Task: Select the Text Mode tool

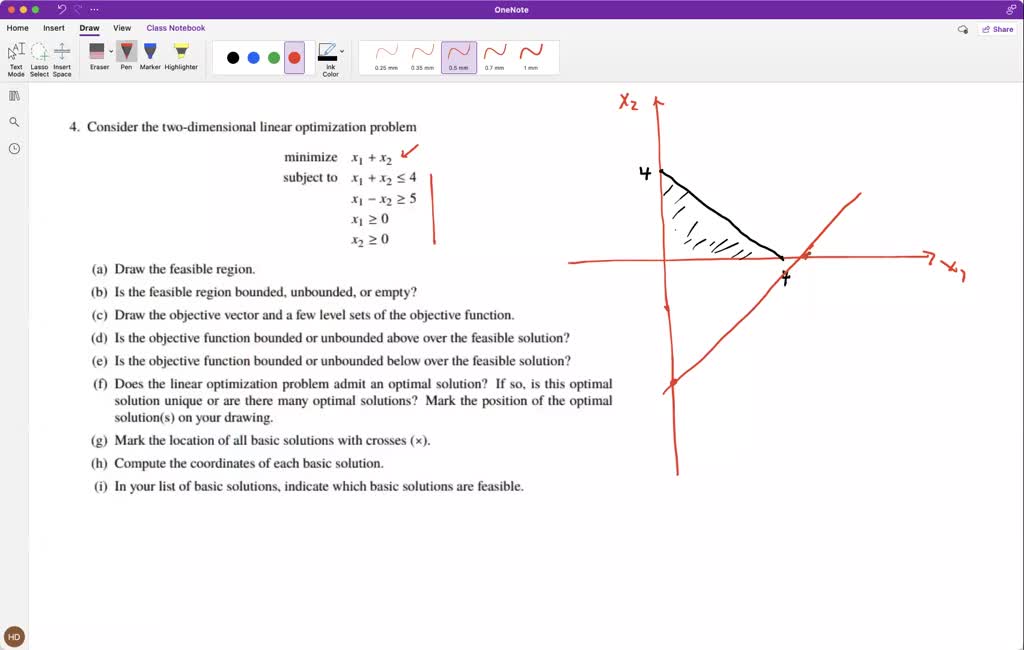Action: click(16, 59)
